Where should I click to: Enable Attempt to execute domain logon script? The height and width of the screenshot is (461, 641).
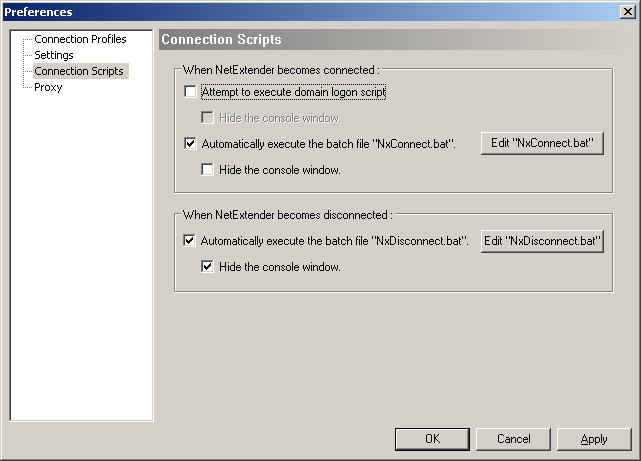point(191,92)
